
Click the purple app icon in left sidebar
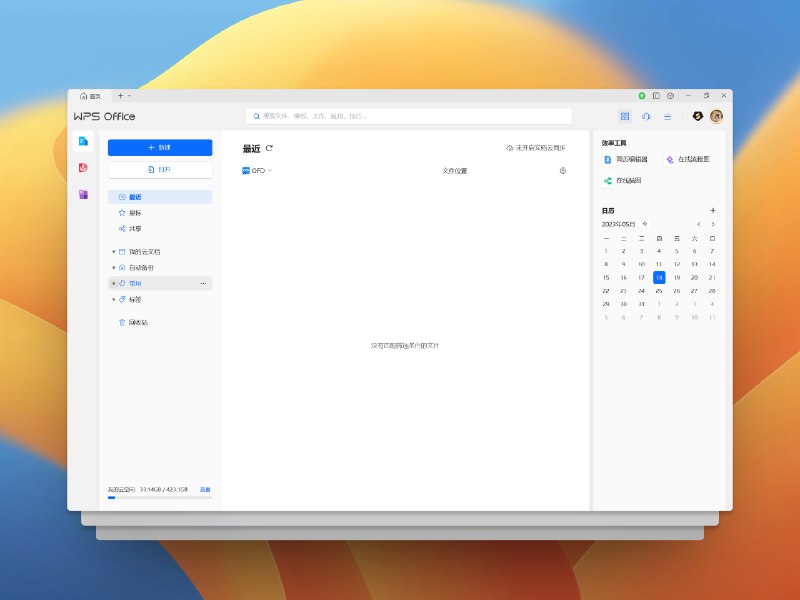tap(83, 194)
